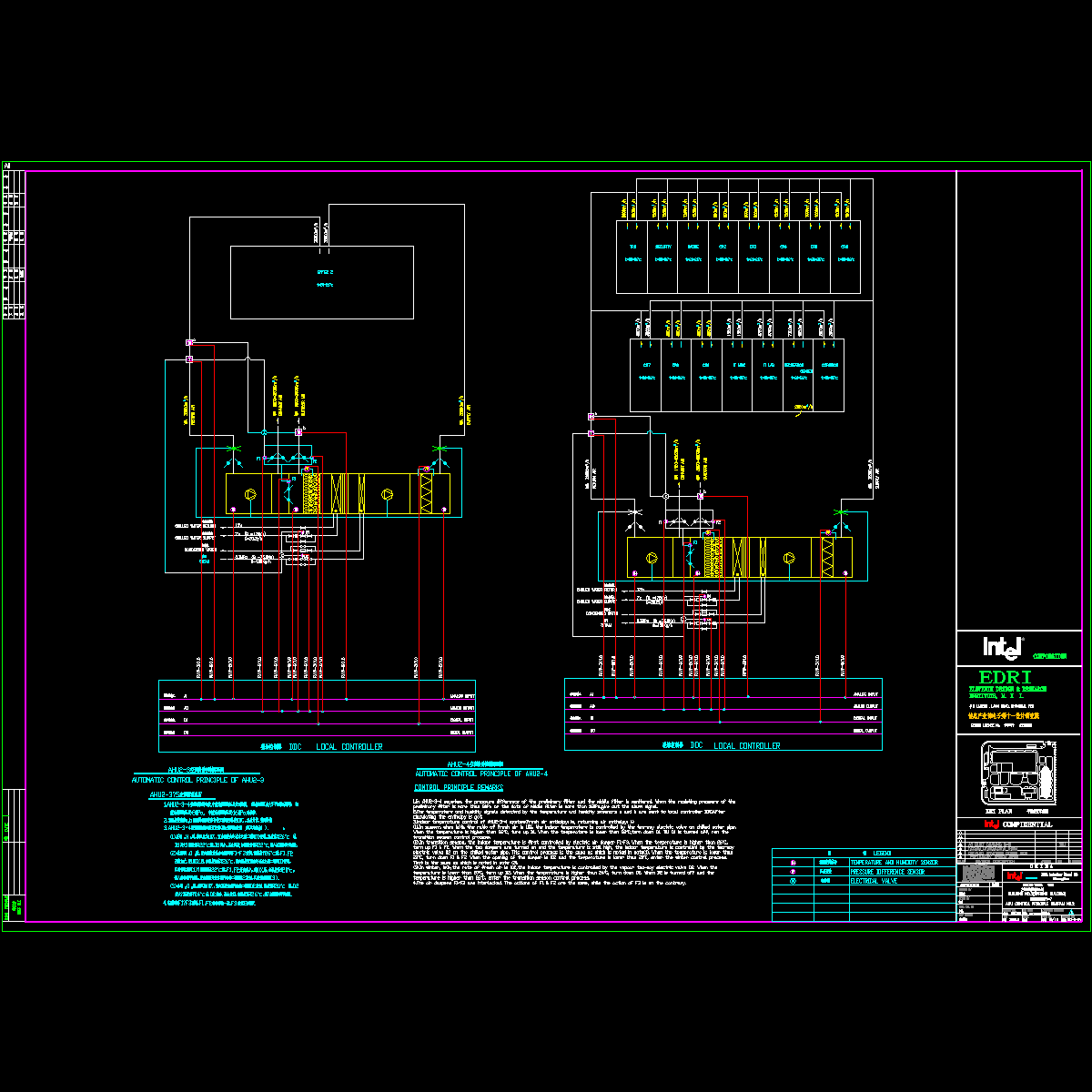Click the orange Chinese institute name

point(1002,716)
